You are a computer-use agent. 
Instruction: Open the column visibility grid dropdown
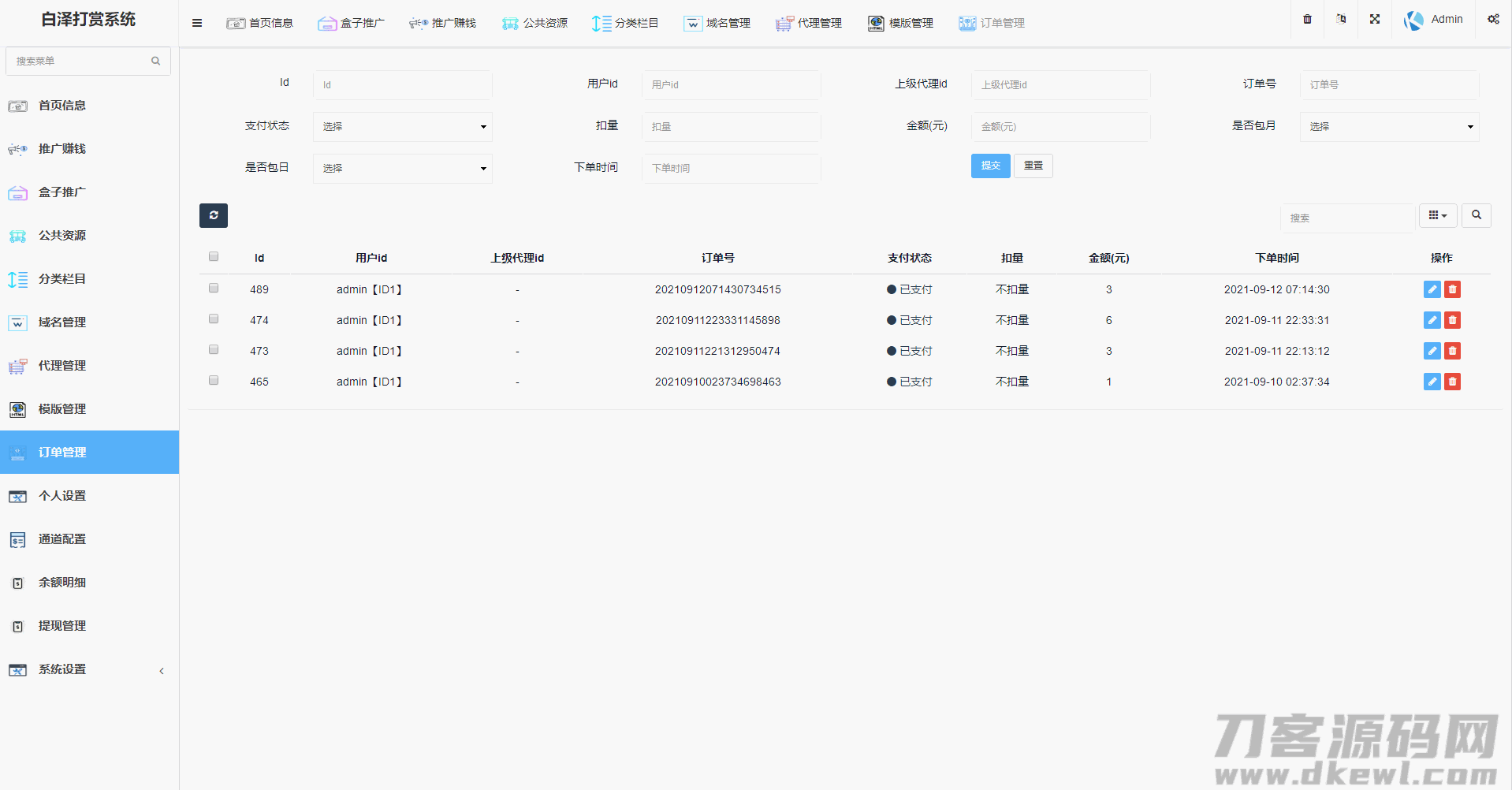coord(1437,215)
